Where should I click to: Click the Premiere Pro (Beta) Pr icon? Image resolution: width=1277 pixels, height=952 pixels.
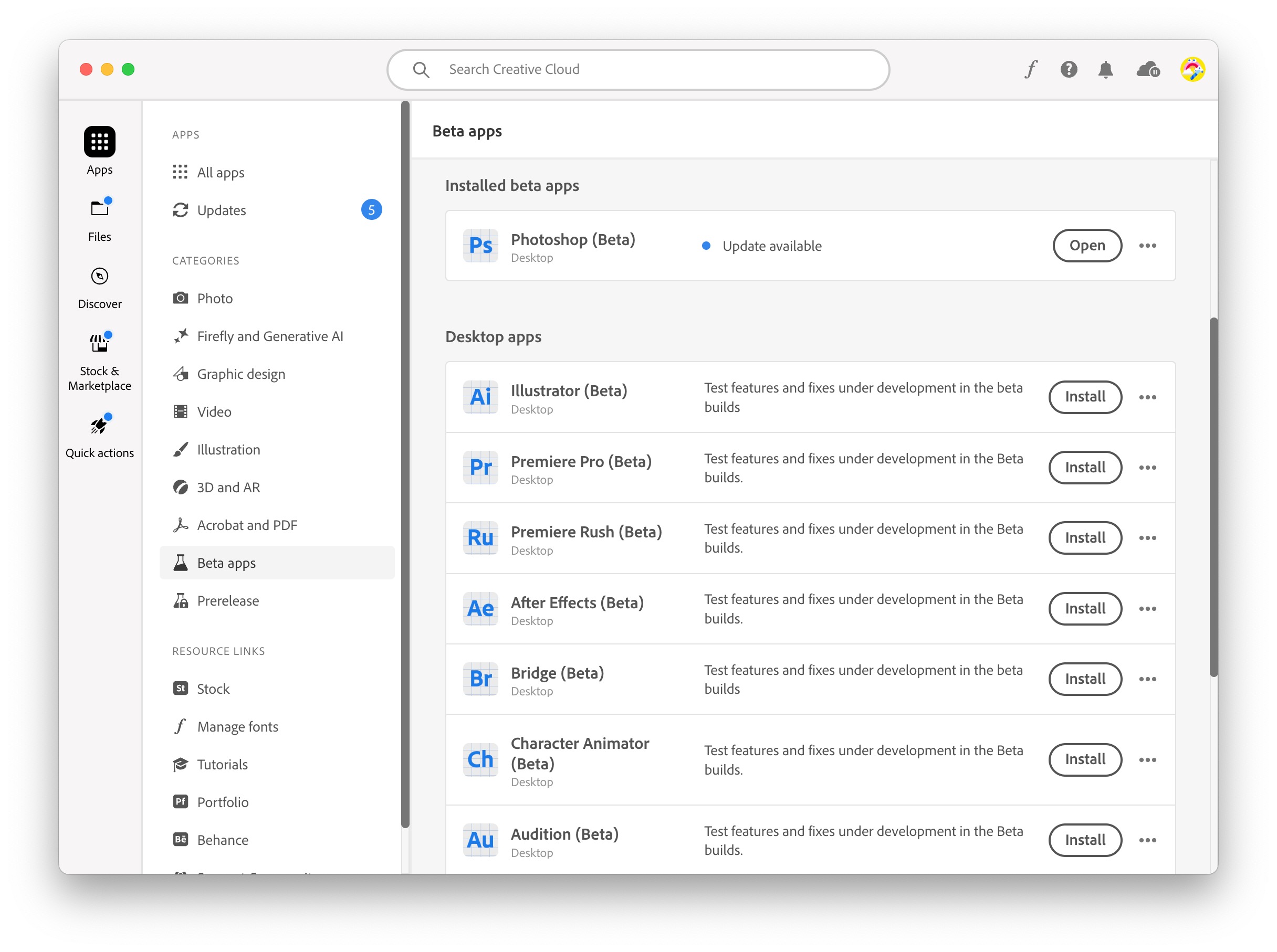tap(480, 468)
